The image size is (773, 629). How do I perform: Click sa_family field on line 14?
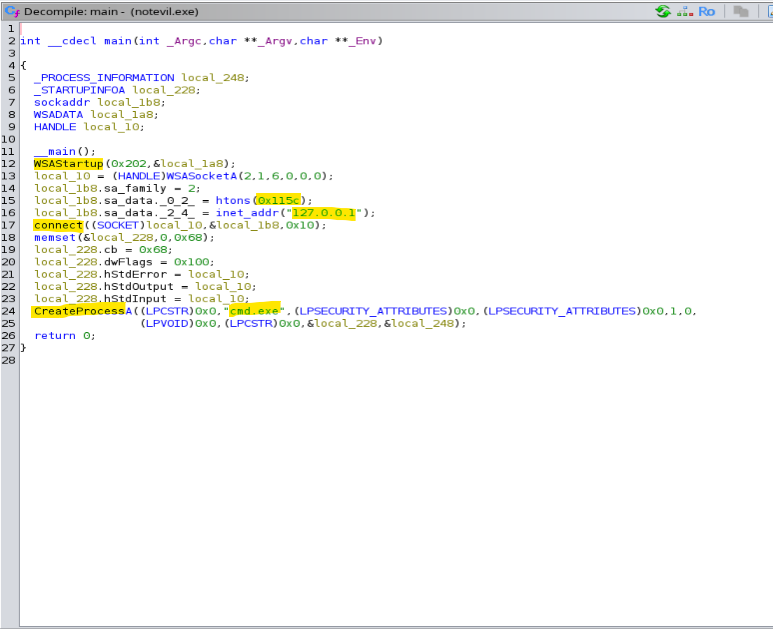coord(135,188)
